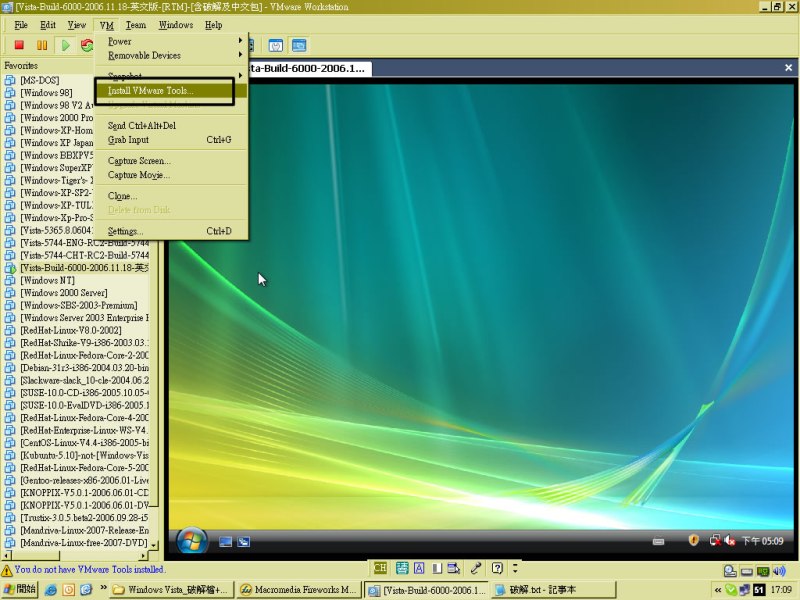Choose Capture Screen from the VM menu
Viewport: 800px width, 600px height.
click(171, 161)
